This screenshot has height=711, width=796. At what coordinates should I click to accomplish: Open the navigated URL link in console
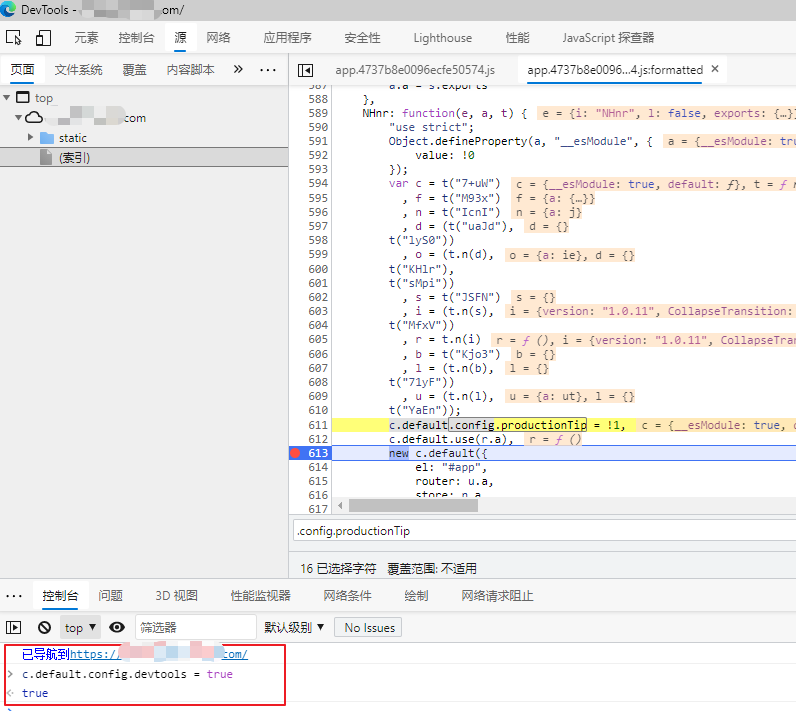[159, 654]
